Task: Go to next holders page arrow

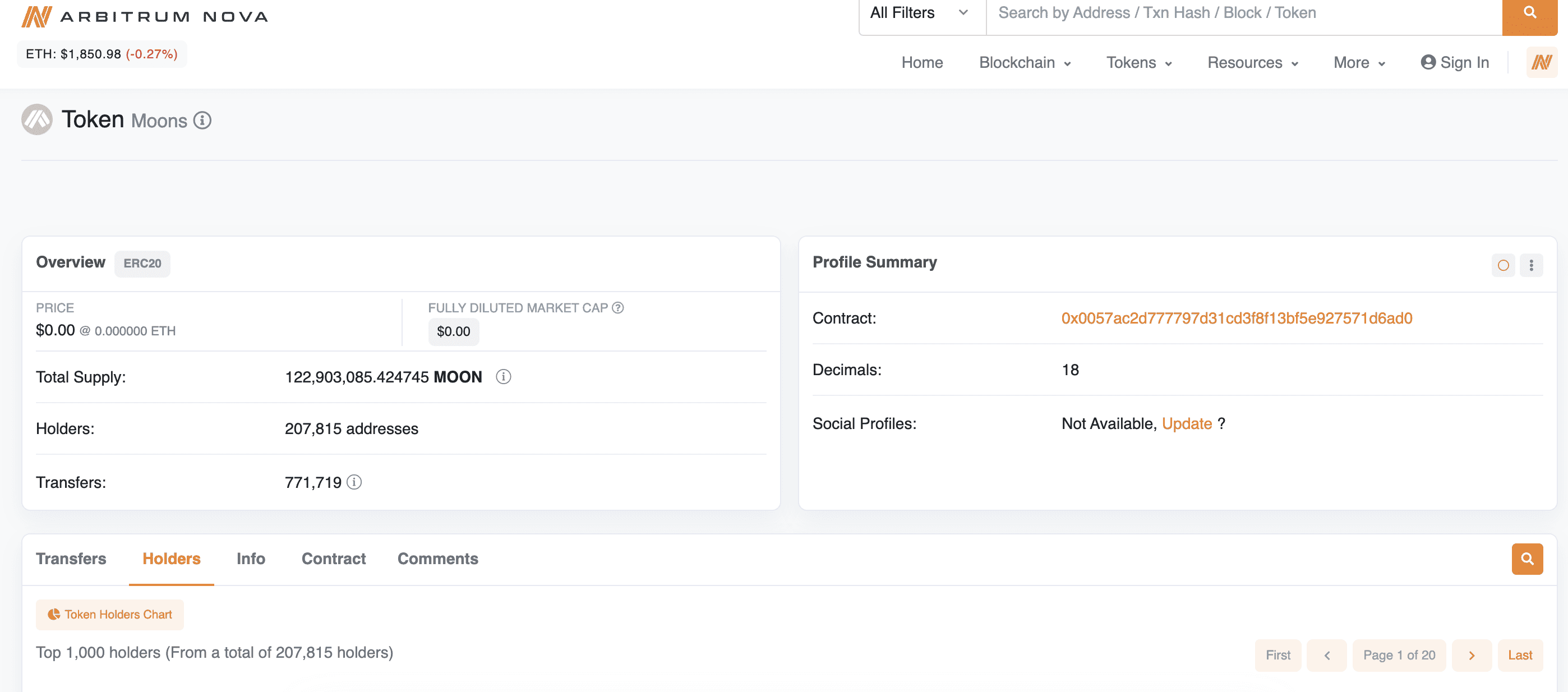Action: (x=1471, y=656)
